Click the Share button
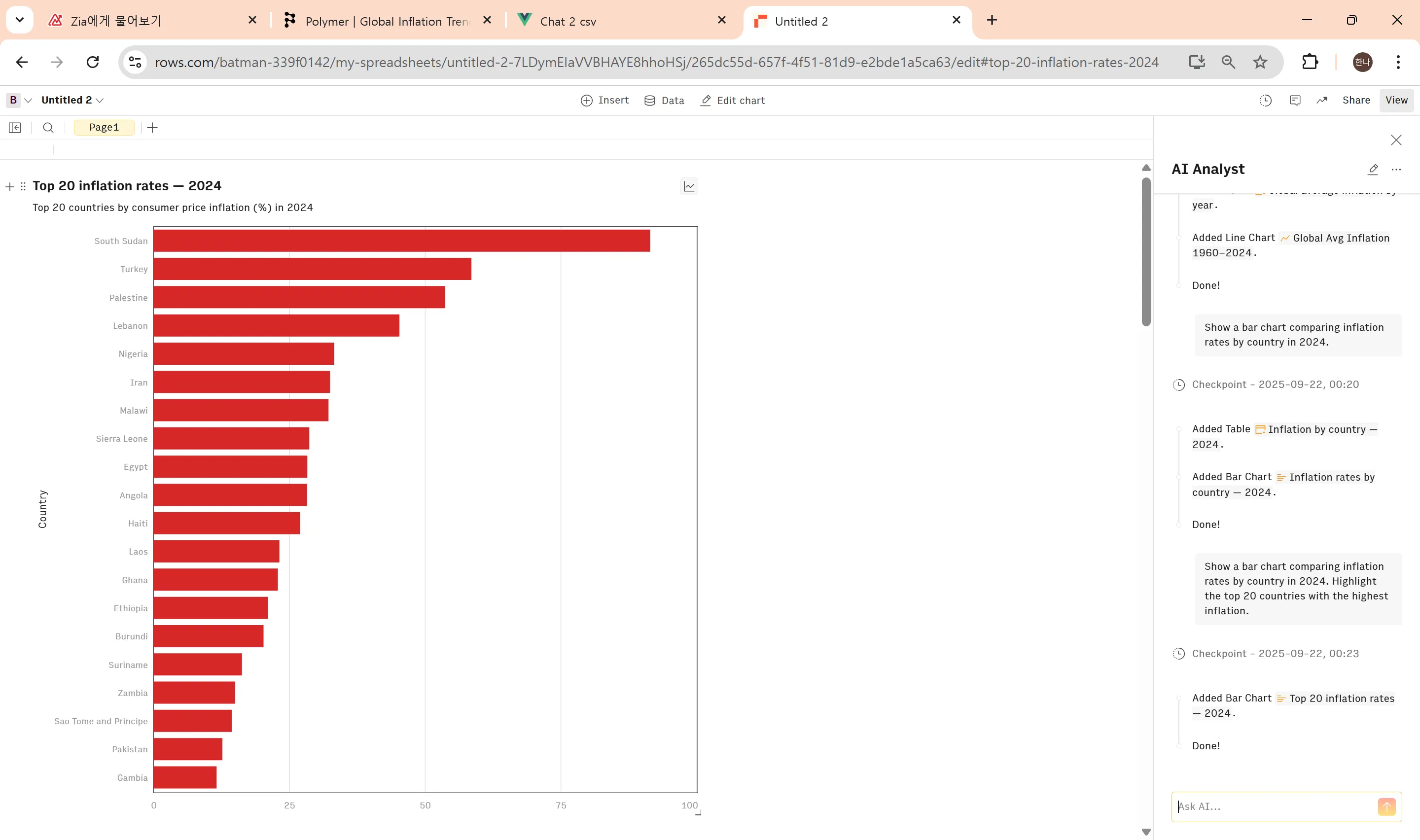Screen dimensions: 1420x840 tap(1355, 100)
